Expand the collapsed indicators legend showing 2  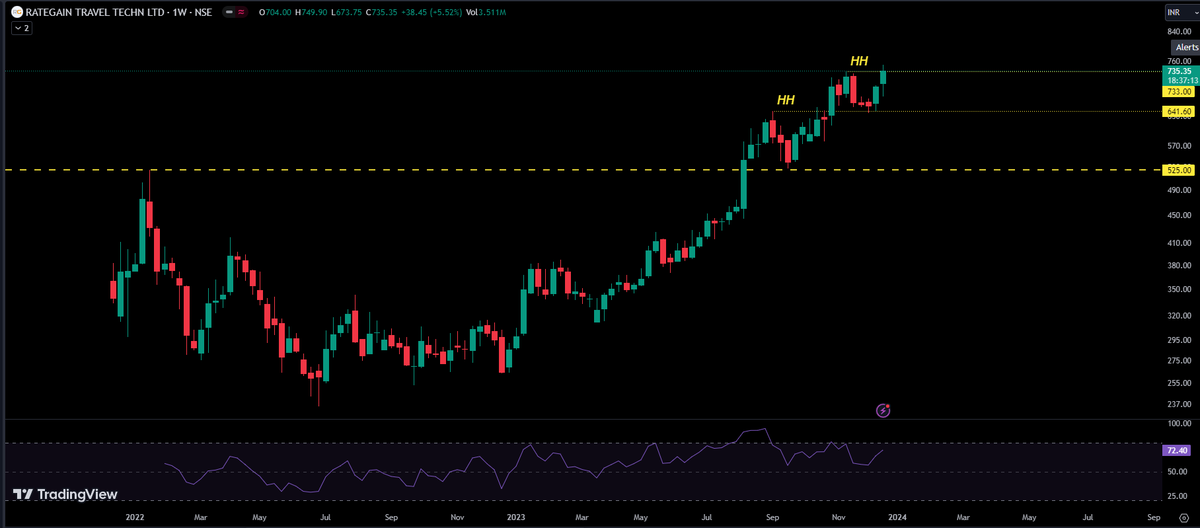pos(22,29)
